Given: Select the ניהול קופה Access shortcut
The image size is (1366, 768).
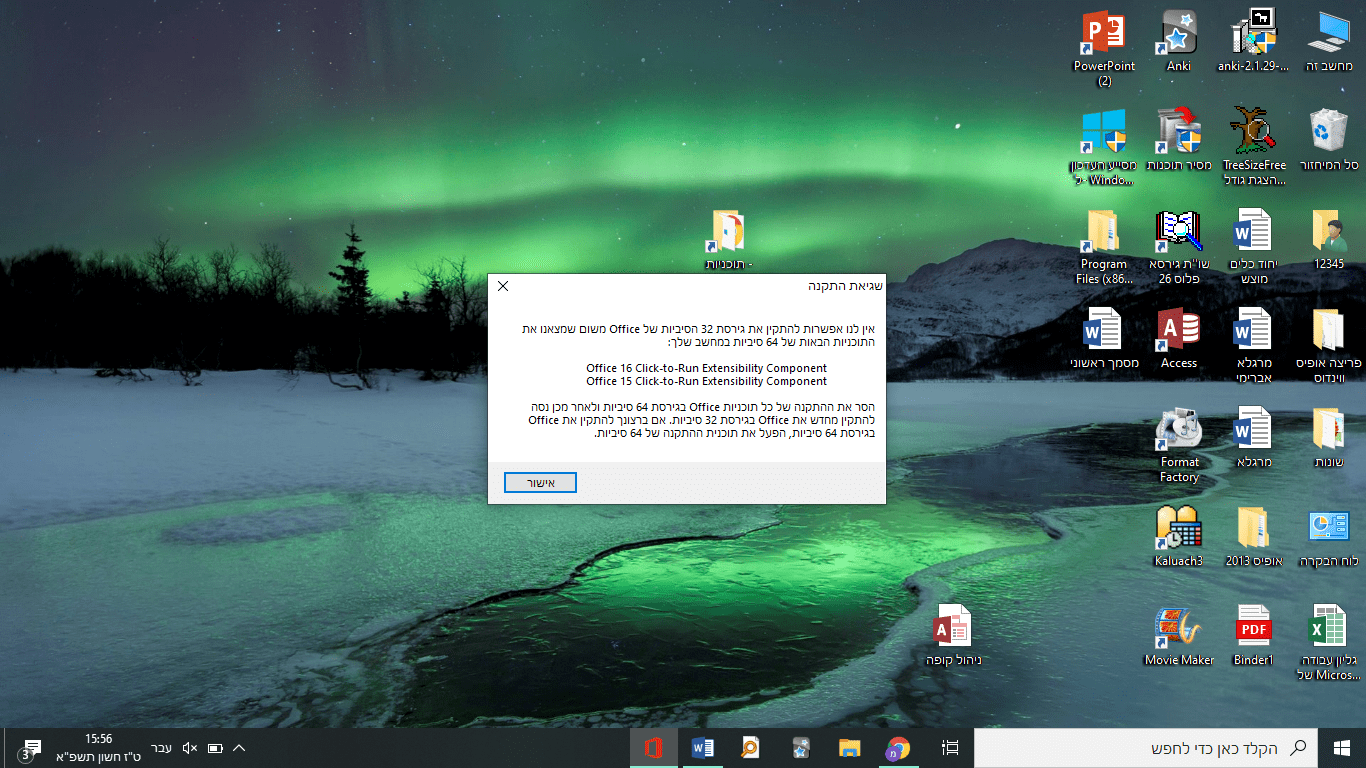Looking at the screenshot, I should (952, 636).
